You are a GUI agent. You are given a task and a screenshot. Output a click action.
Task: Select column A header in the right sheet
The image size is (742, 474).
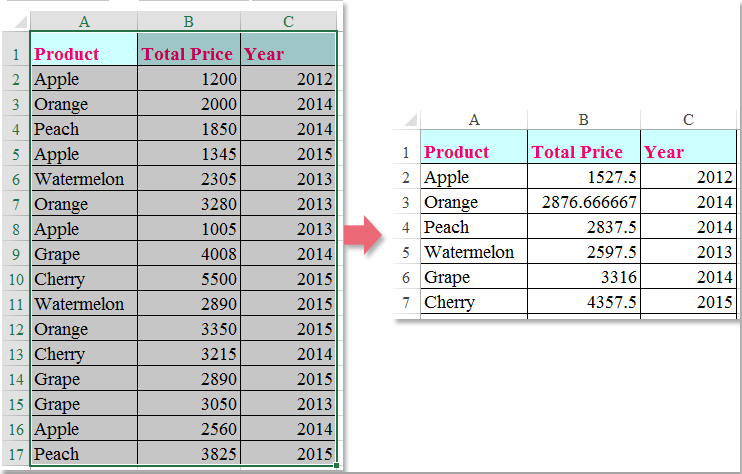pos(474,119)
